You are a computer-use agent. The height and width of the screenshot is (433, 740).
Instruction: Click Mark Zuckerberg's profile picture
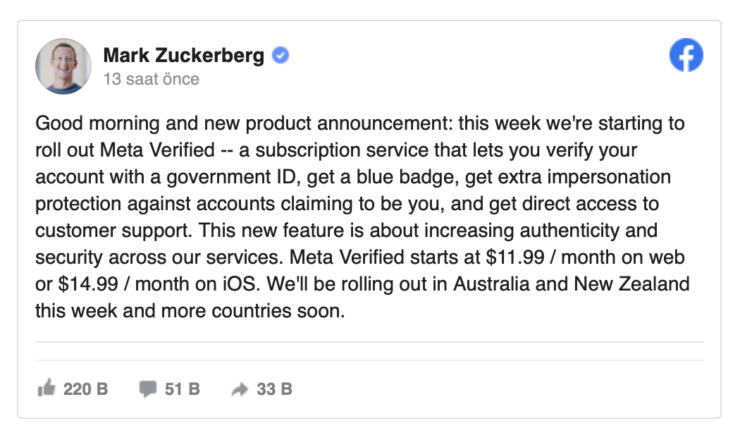pyautogui.click(x=63, y=66)
